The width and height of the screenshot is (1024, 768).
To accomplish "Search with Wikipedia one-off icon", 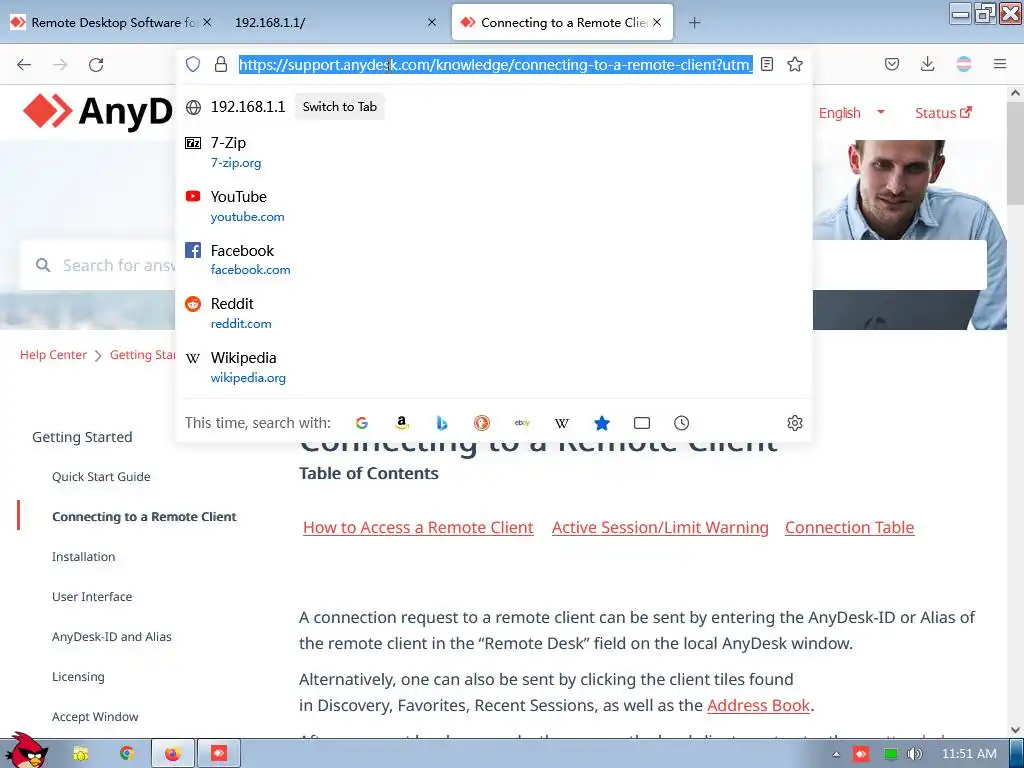I will (x=562, y=423).
